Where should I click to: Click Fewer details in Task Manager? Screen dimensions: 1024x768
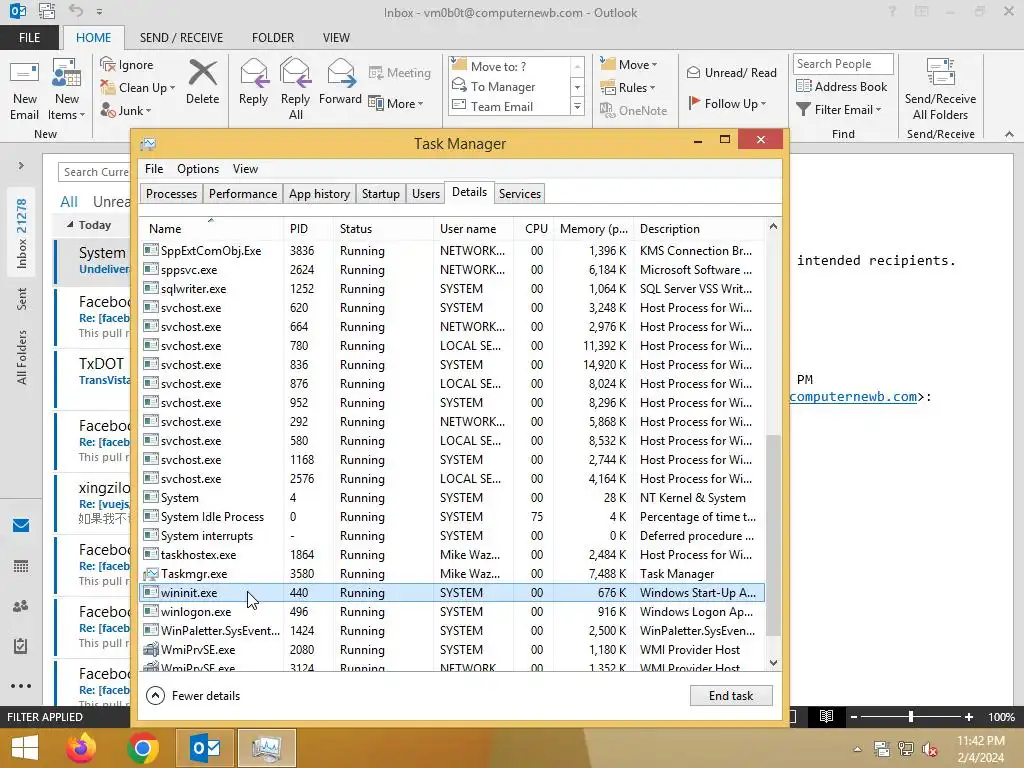193,696
